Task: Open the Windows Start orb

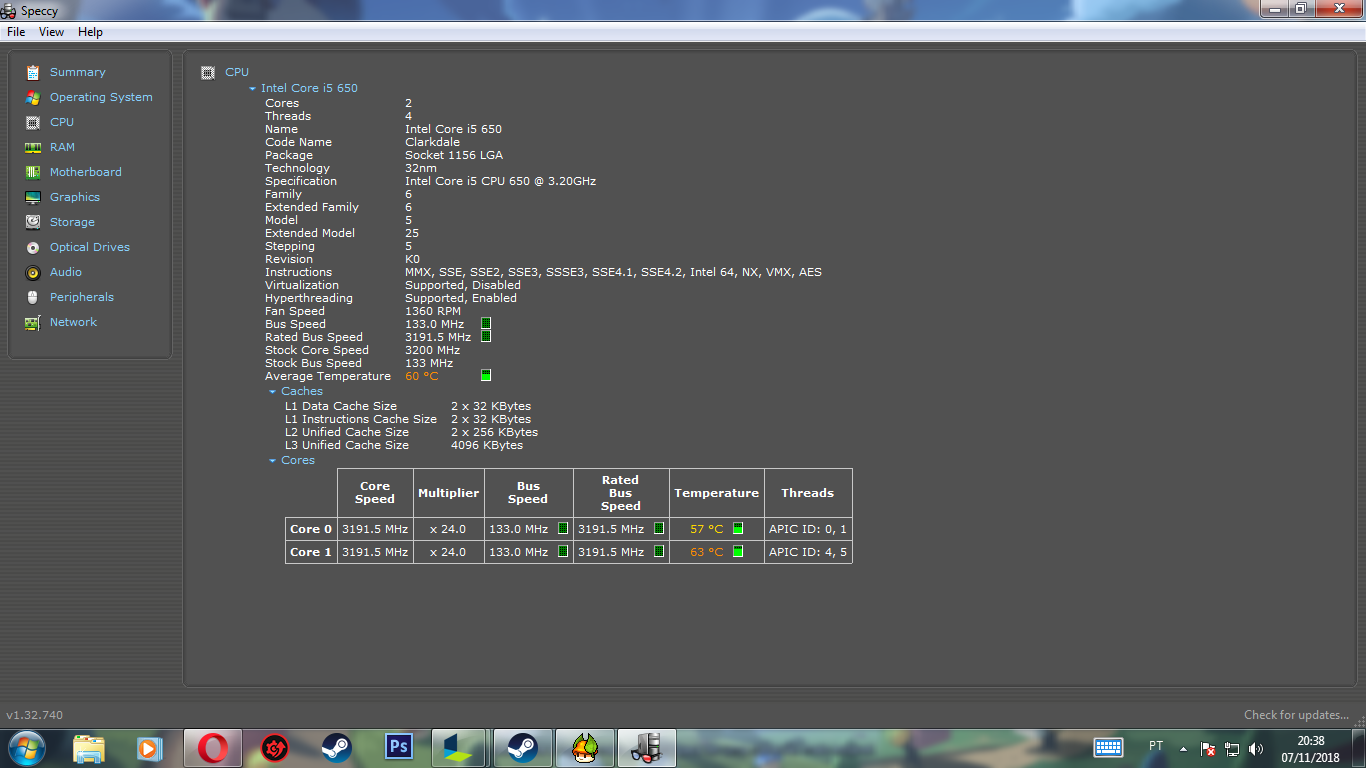Action: coord(27,748)
